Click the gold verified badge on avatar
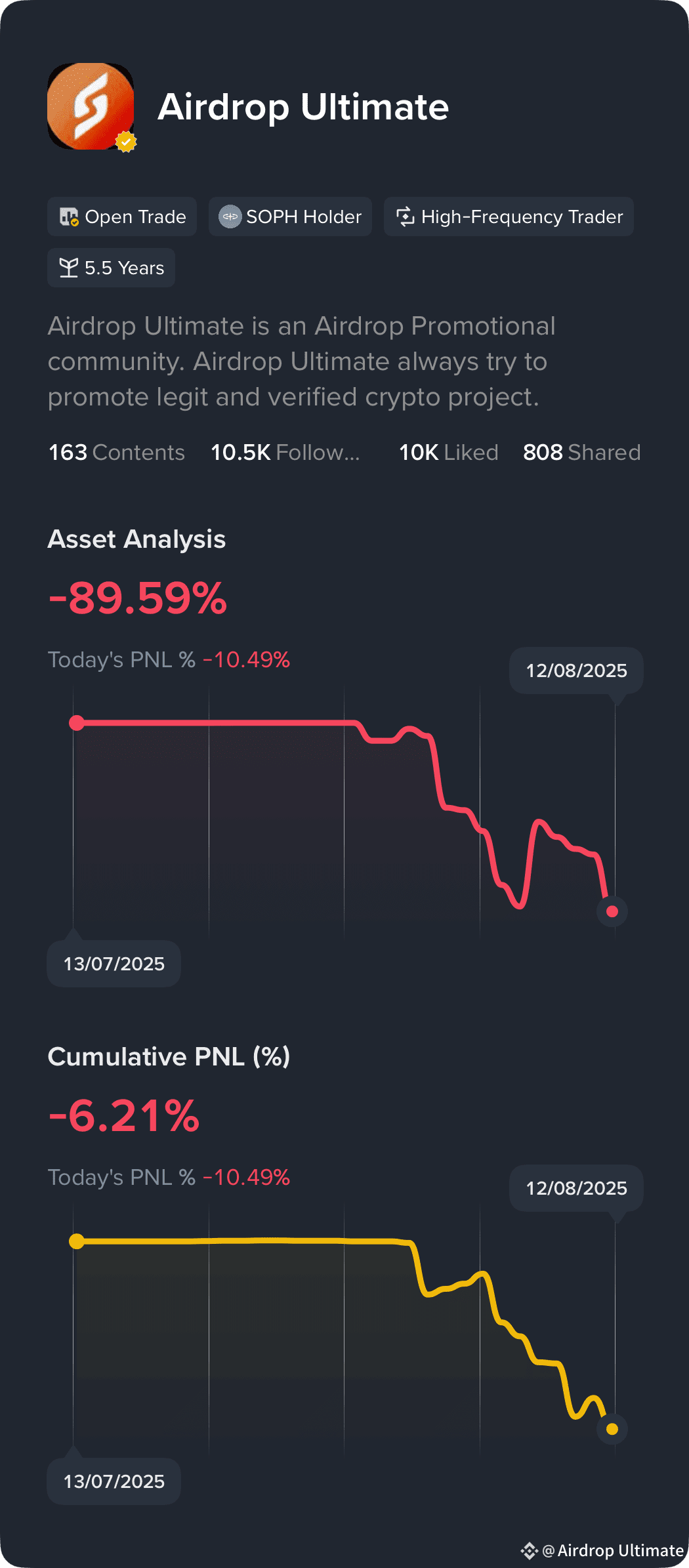 pos(126,142)
